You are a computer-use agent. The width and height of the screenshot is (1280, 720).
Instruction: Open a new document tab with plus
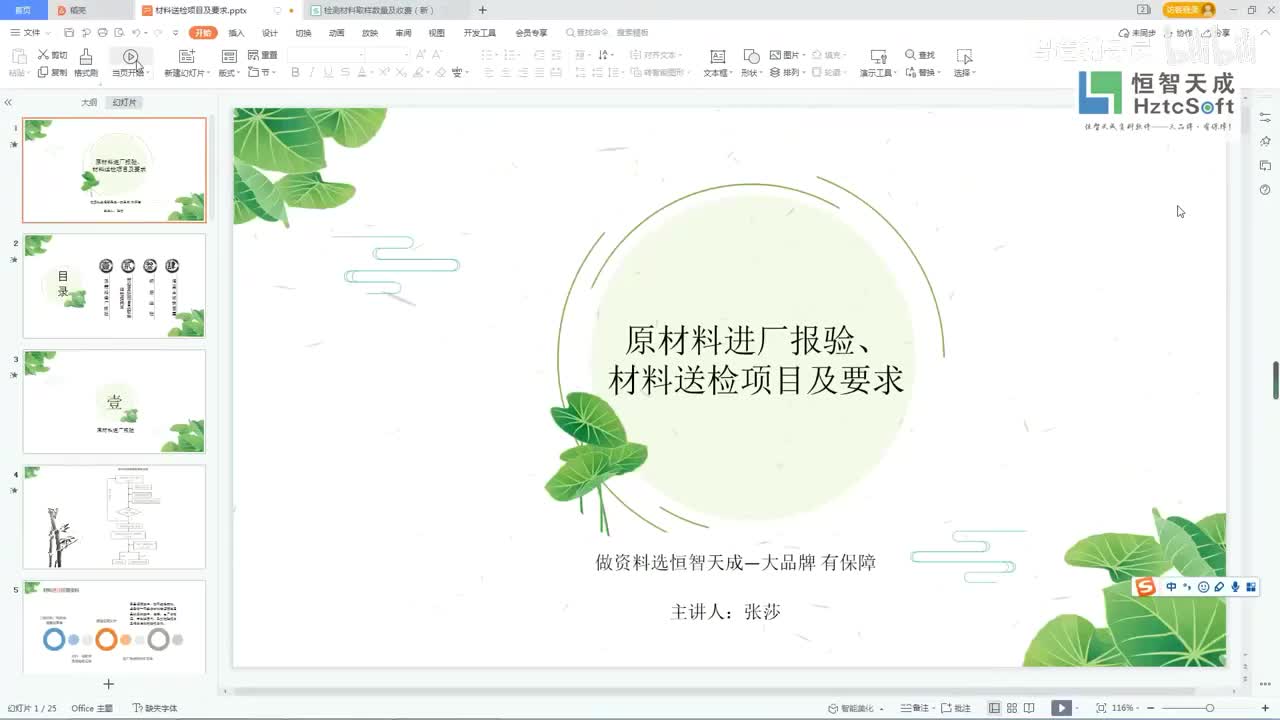pyautogui.click(x=483, y=10)
